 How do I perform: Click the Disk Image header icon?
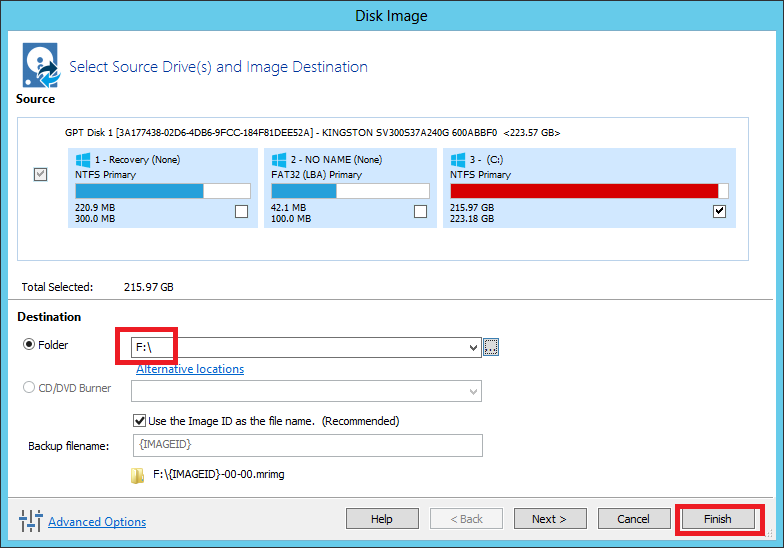point(39,66)
